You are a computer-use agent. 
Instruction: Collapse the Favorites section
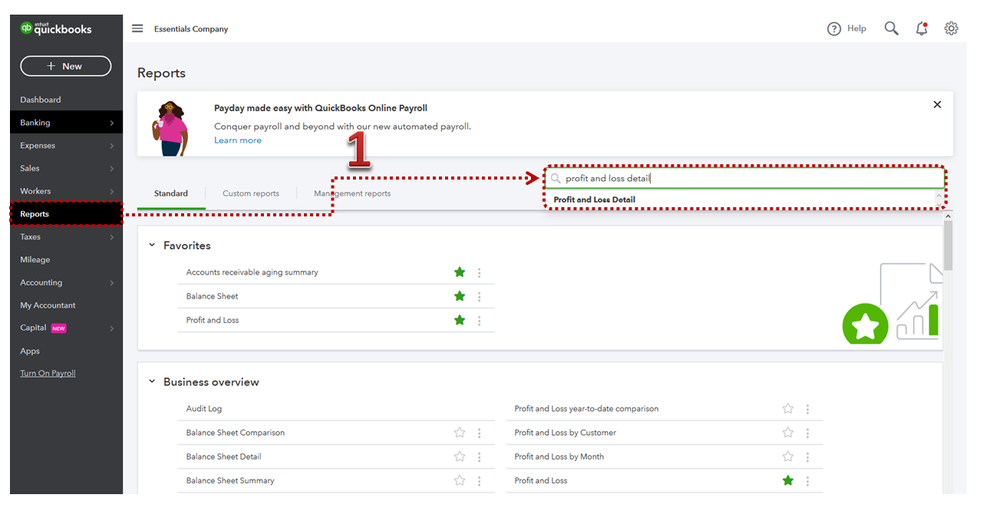pos(152,245)
